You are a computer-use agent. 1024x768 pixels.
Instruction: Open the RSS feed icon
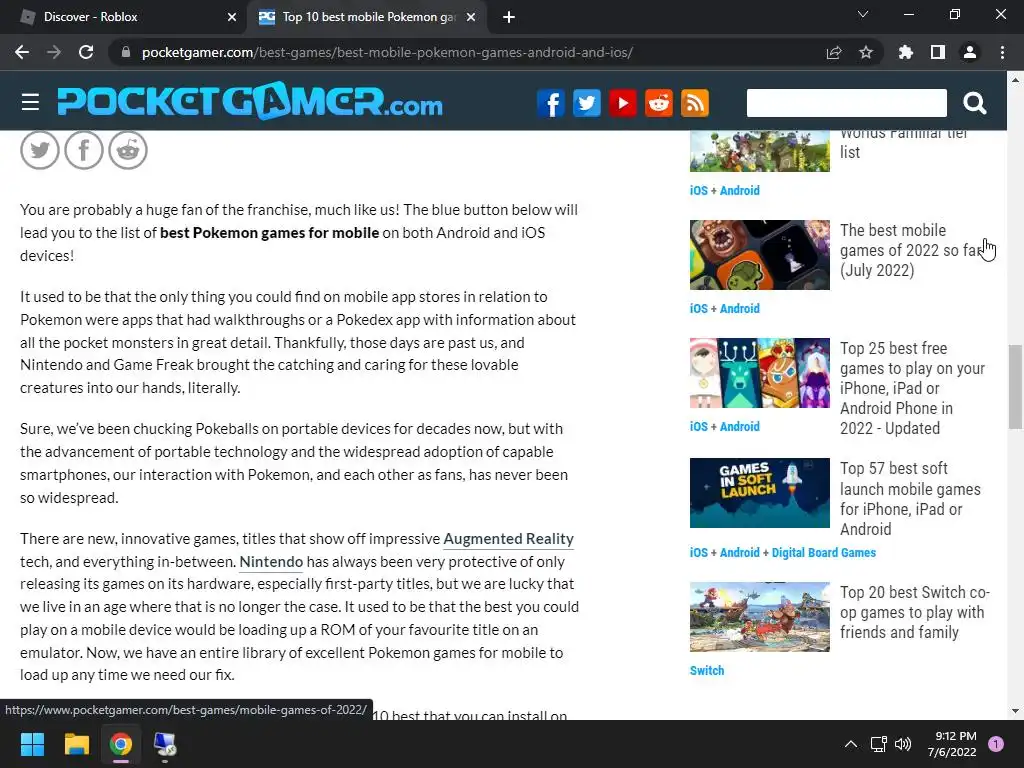[695, 103]
